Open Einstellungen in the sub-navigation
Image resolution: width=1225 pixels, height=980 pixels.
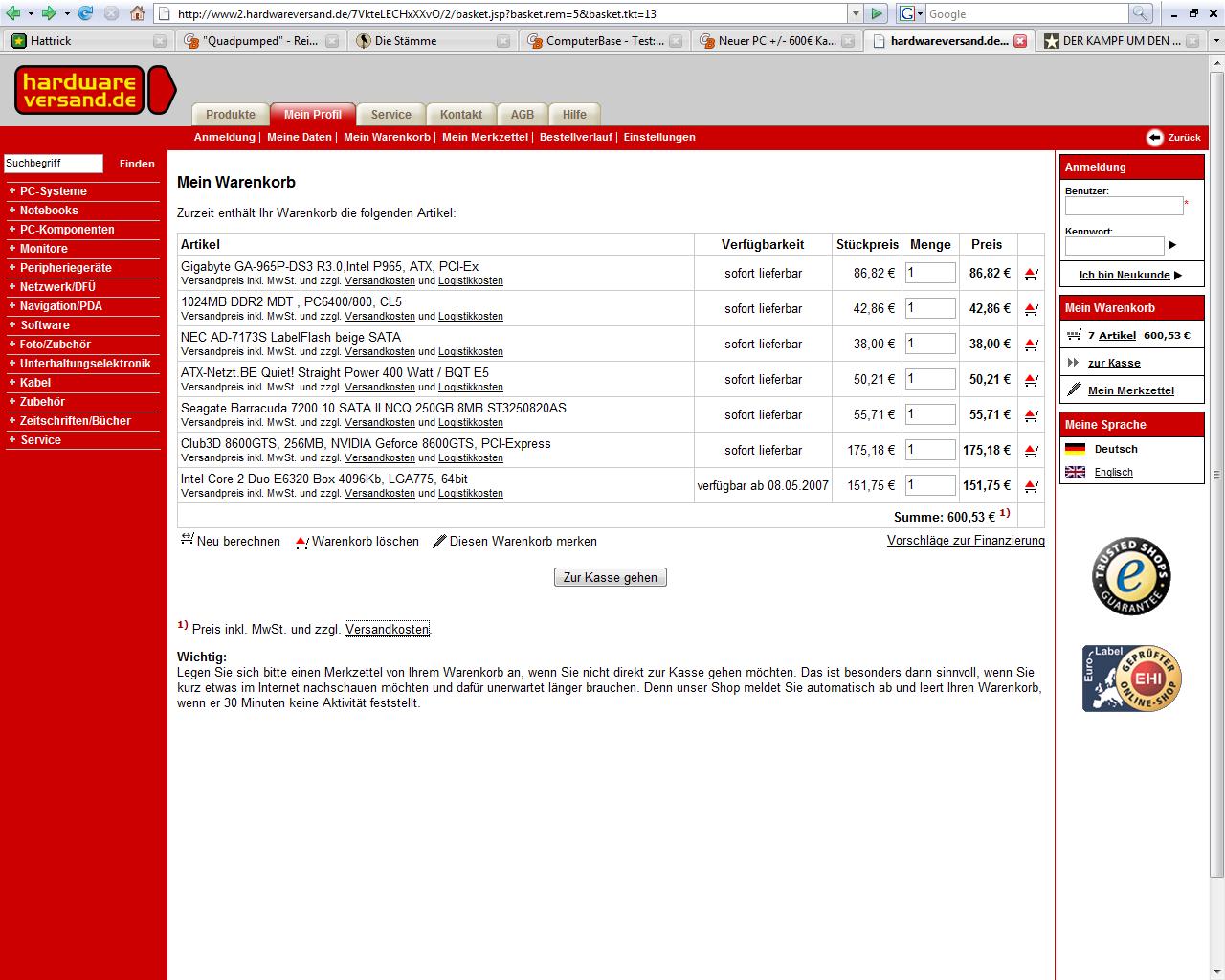(x=659, y=137)
